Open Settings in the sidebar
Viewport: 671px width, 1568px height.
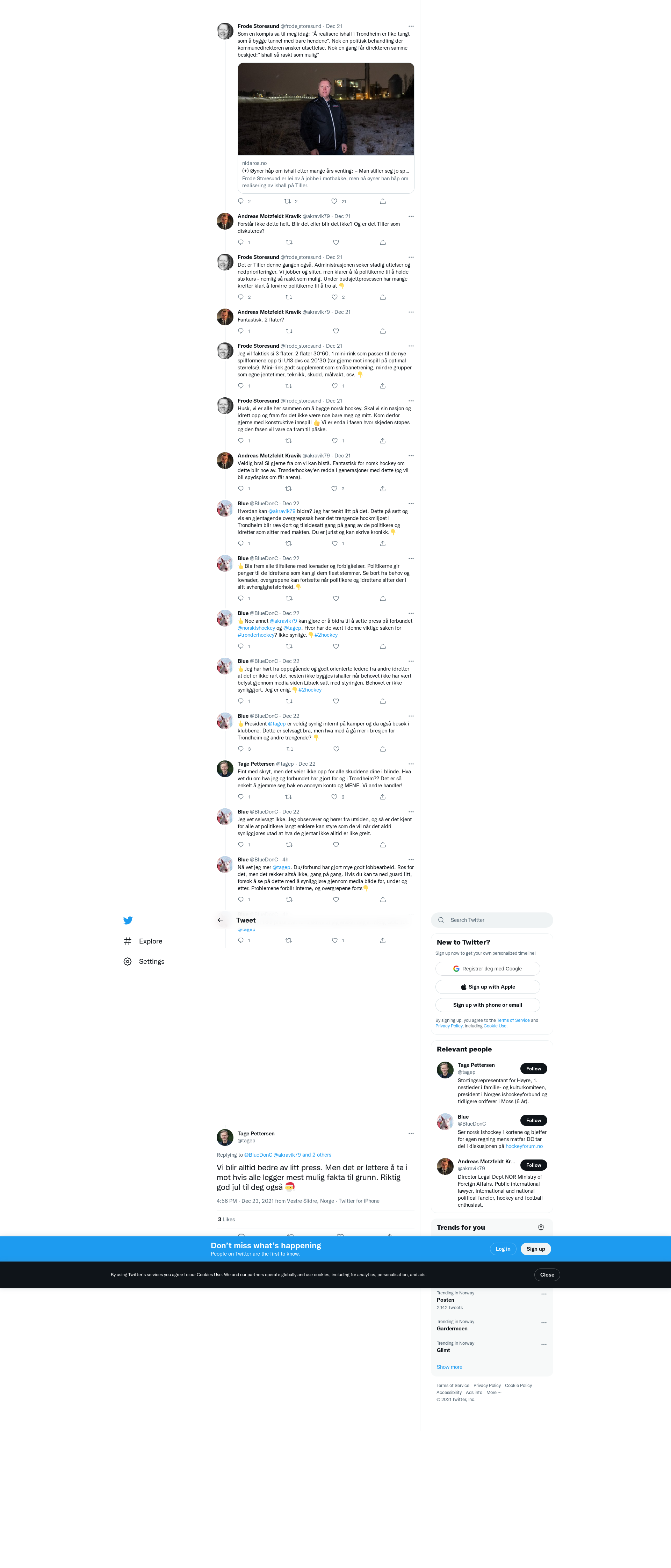[x=144, y=962]
